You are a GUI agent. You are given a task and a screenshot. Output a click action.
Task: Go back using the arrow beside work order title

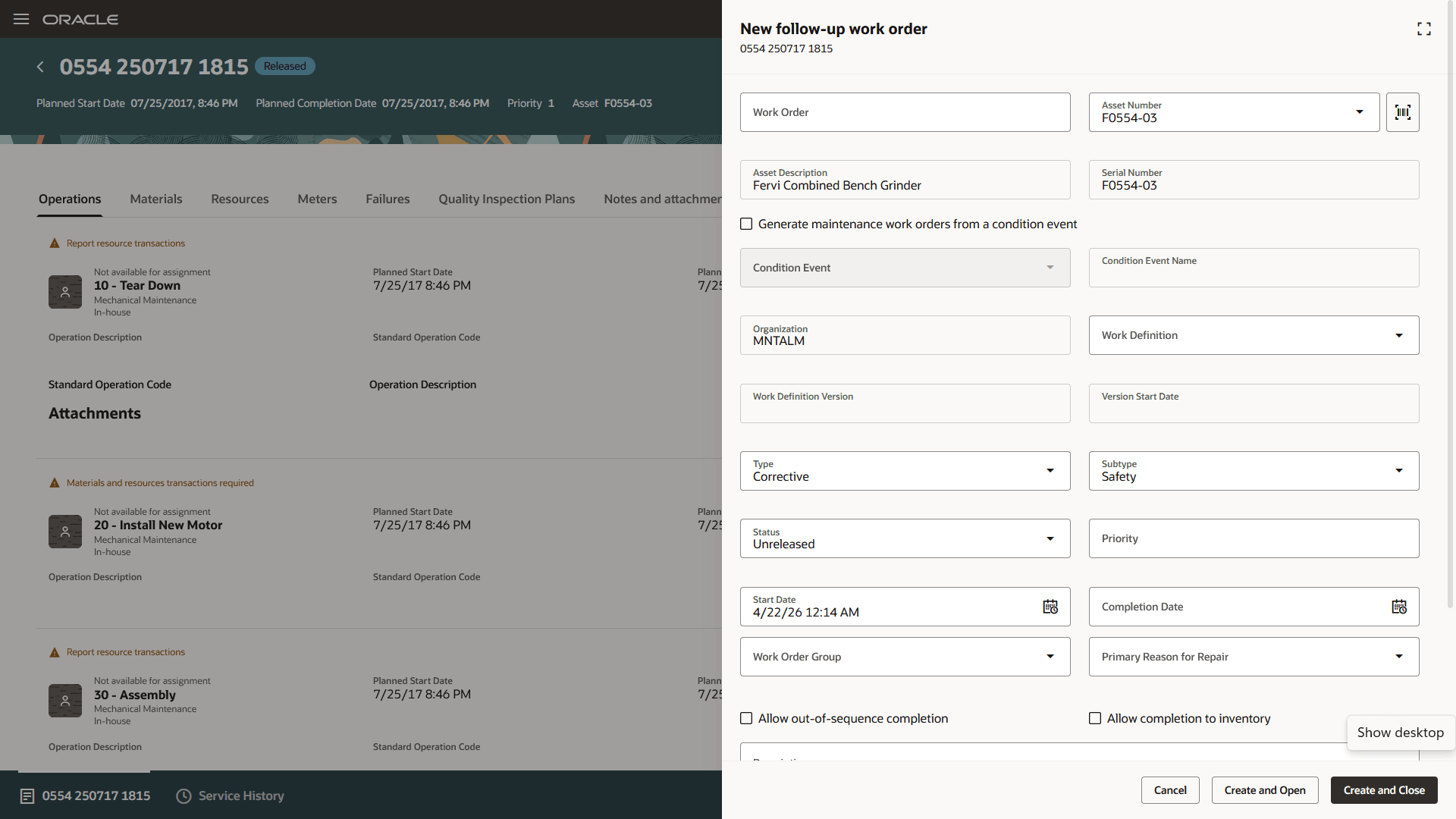[x=40, y=67]
